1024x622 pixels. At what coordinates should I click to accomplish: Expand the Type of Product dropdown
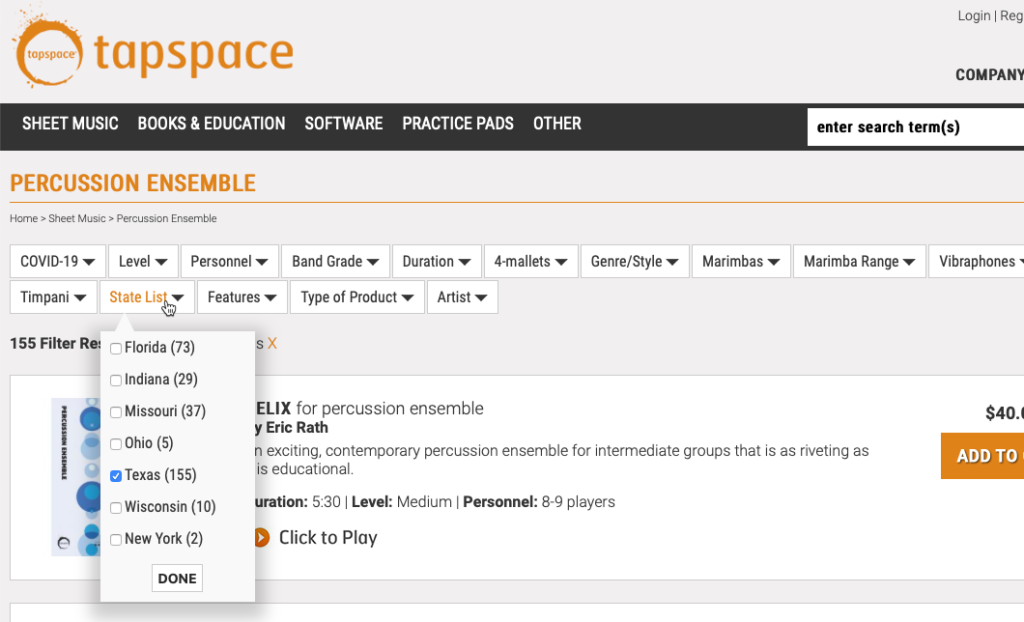click(x=357, y=297)
